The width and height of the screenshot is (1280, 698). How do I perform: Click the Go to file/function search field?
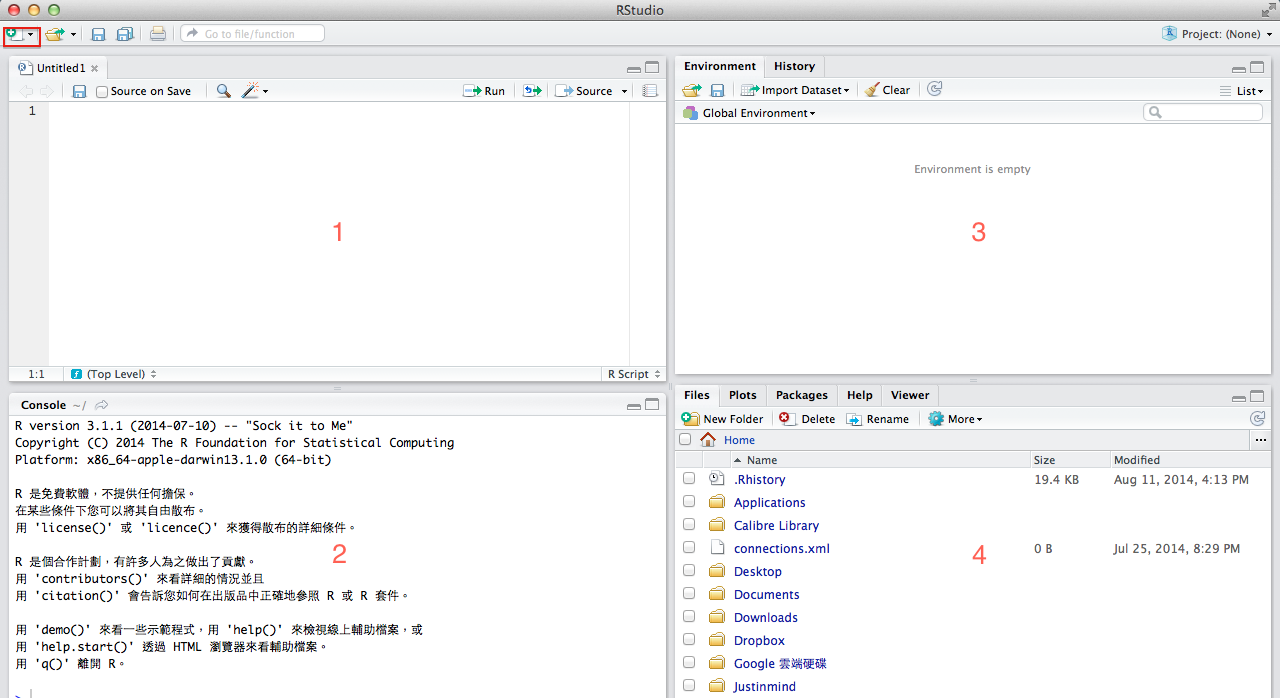252,34
